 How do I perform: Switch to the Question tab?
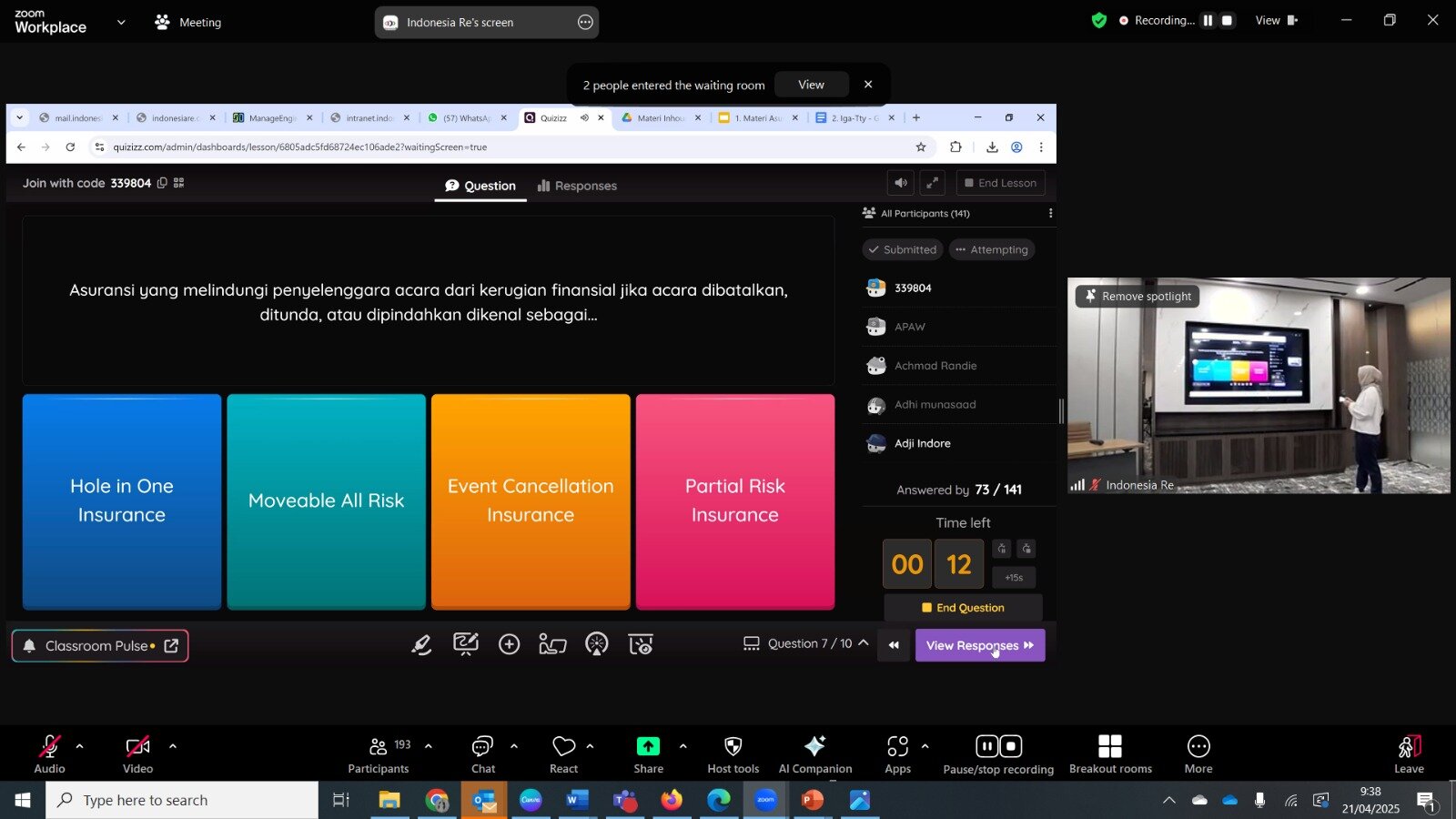(x=480, y=186)
